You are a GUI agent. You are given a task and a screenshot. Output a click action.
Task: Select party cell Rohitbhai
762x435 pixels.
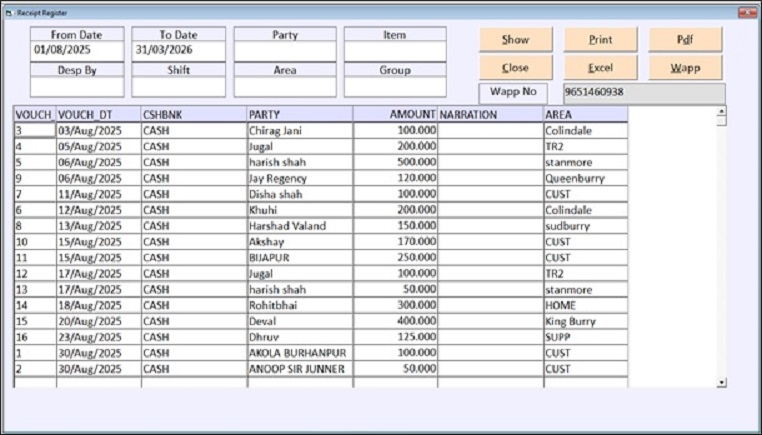300,305
